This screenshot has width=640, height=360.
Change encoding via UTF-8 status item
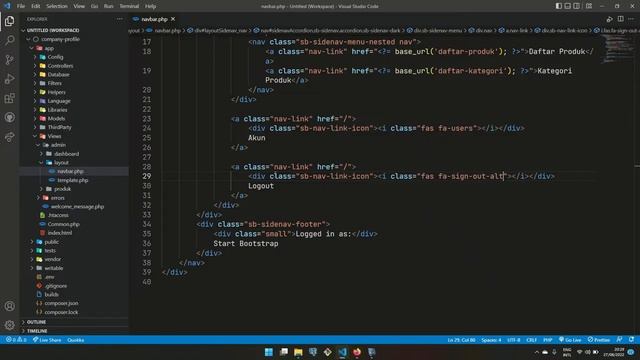coord(513,340)
